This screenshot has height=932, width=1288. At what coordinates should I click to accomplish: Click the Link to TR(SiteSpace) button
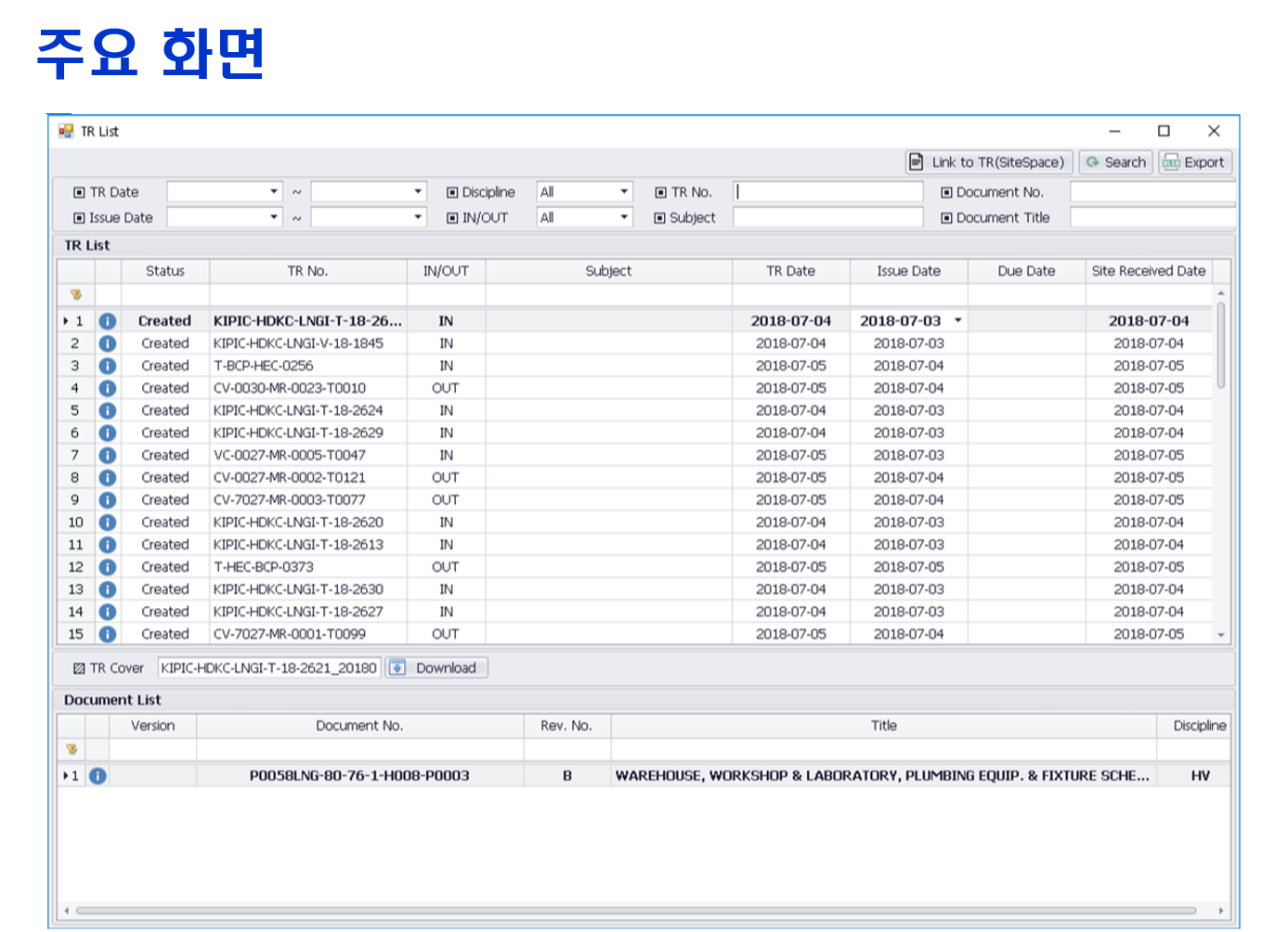coord(989,162)
